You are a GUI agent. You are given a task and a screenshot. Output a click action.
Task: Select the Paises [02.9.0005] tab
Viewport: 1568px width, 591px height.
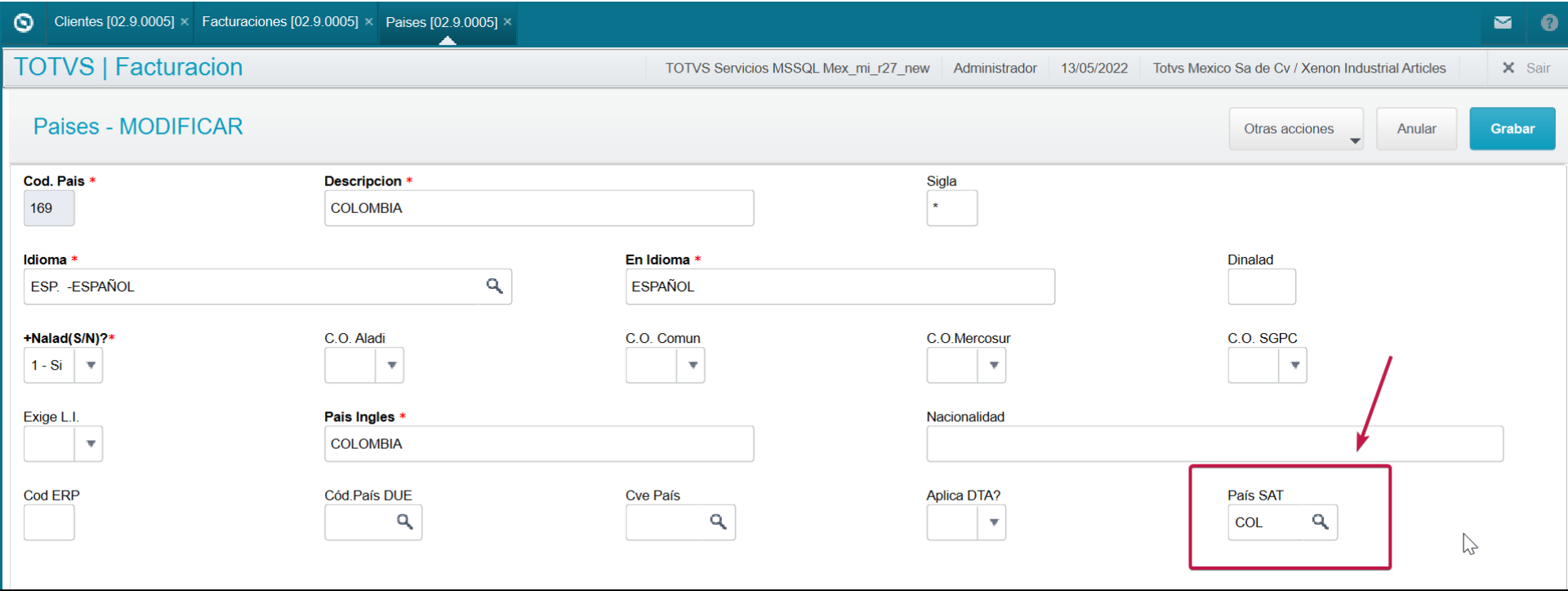[442, 22]
